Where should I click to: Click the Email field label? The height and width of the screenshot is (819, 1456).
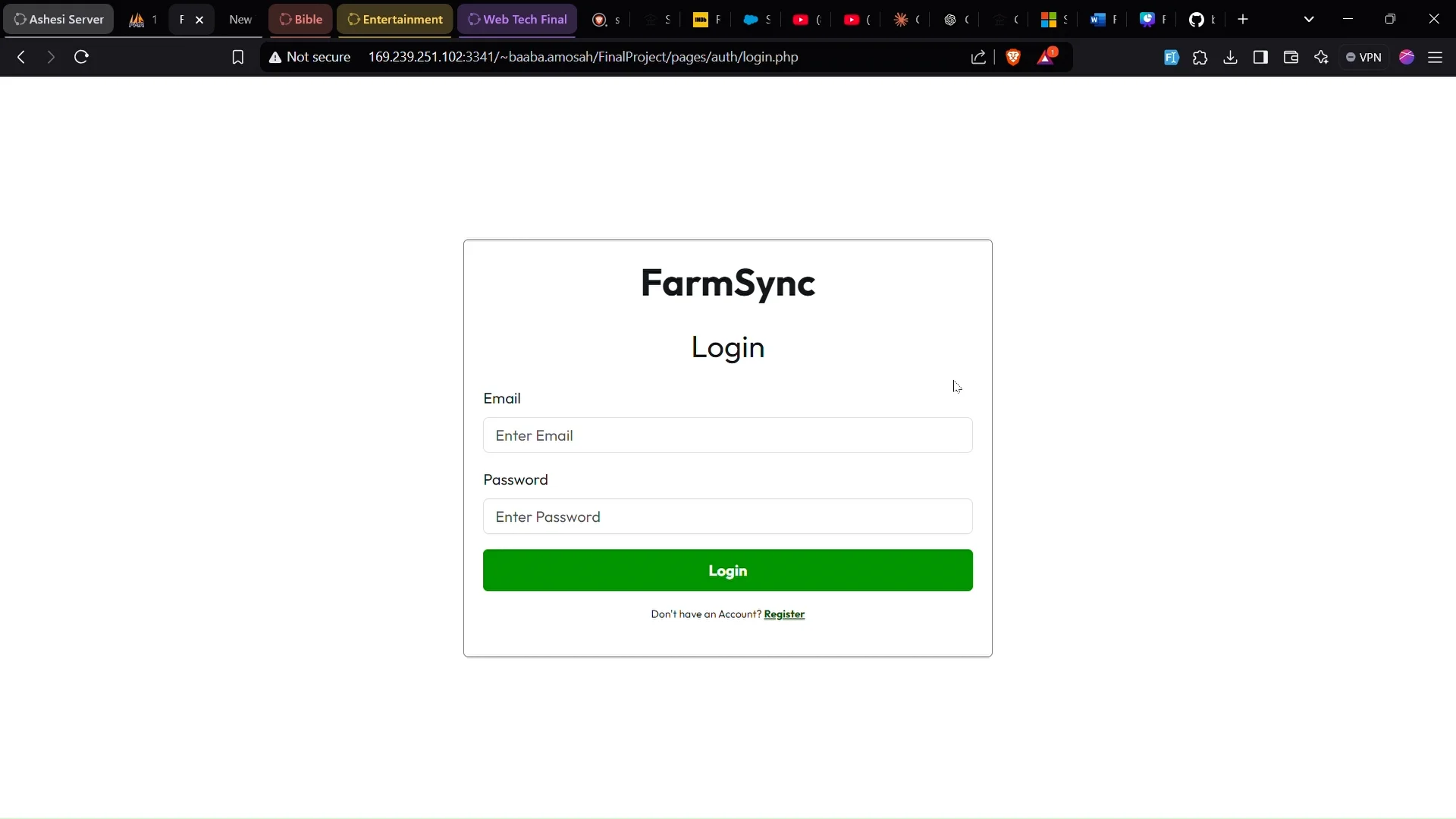point(502,399)
